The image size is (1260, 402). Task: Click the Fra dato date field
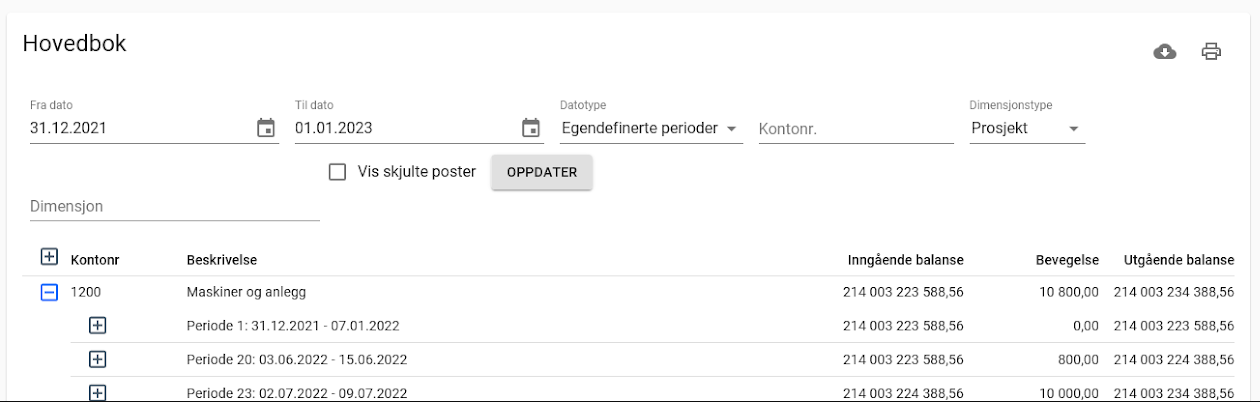138,128
